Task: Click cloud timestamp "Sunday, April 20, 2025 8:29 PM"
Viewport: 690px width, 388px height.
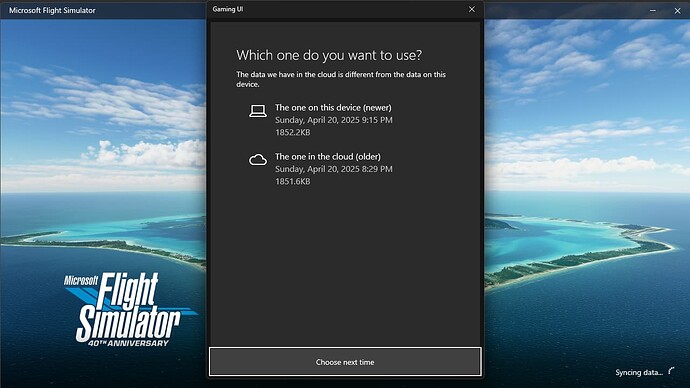Action: tap(334, 168)
